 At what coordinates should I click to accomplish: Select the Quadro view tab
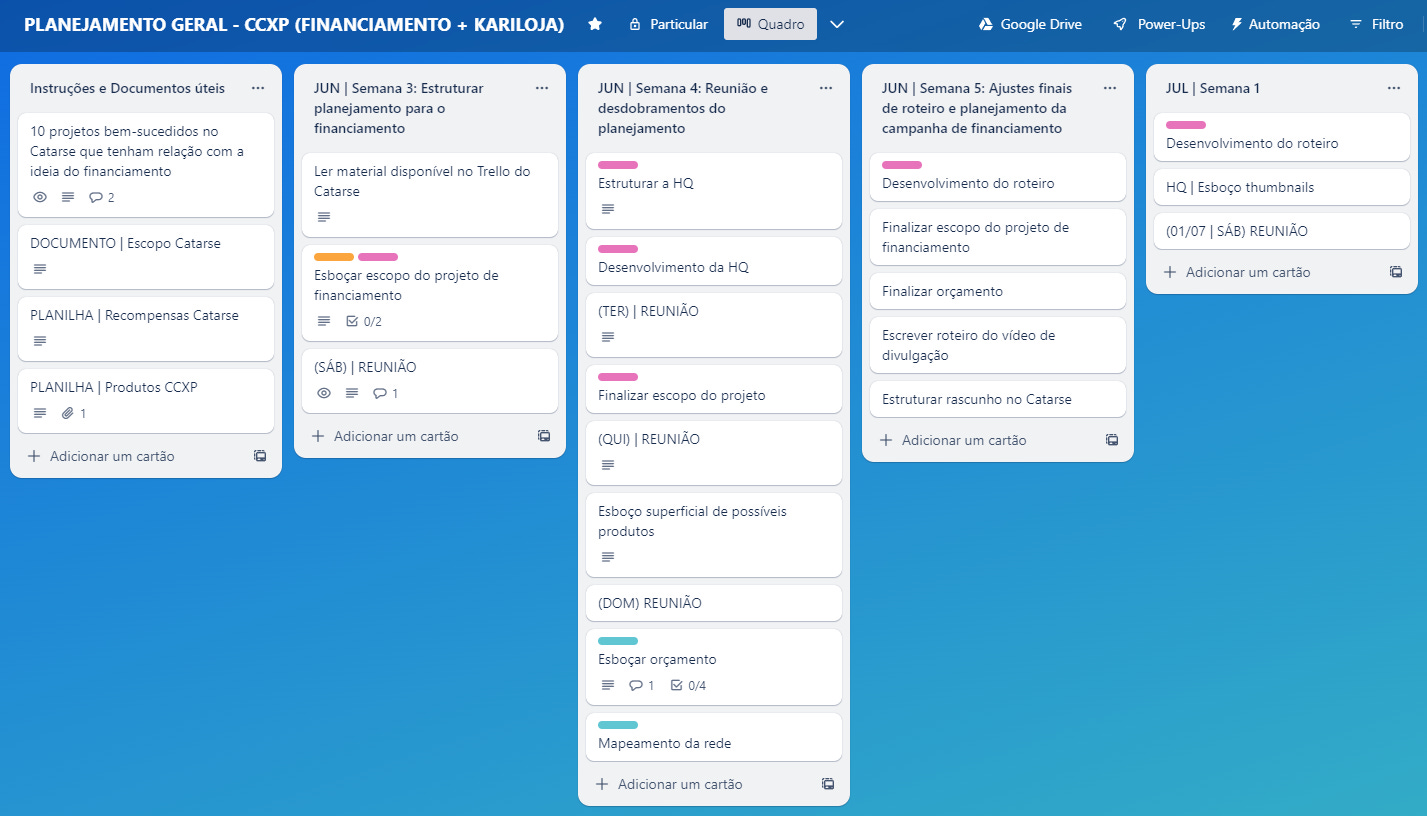click(770, 24)
